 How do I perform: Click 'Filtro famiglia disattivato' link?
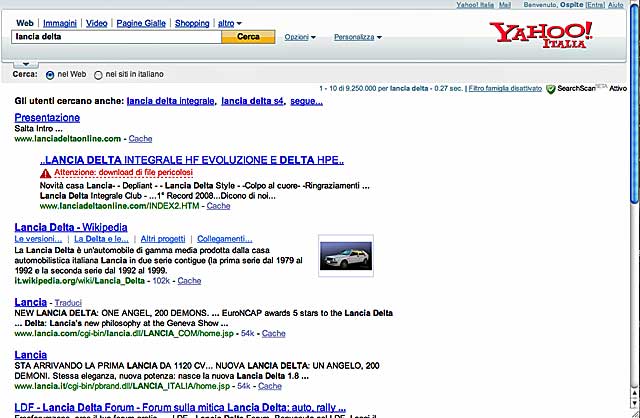point(505,89)
